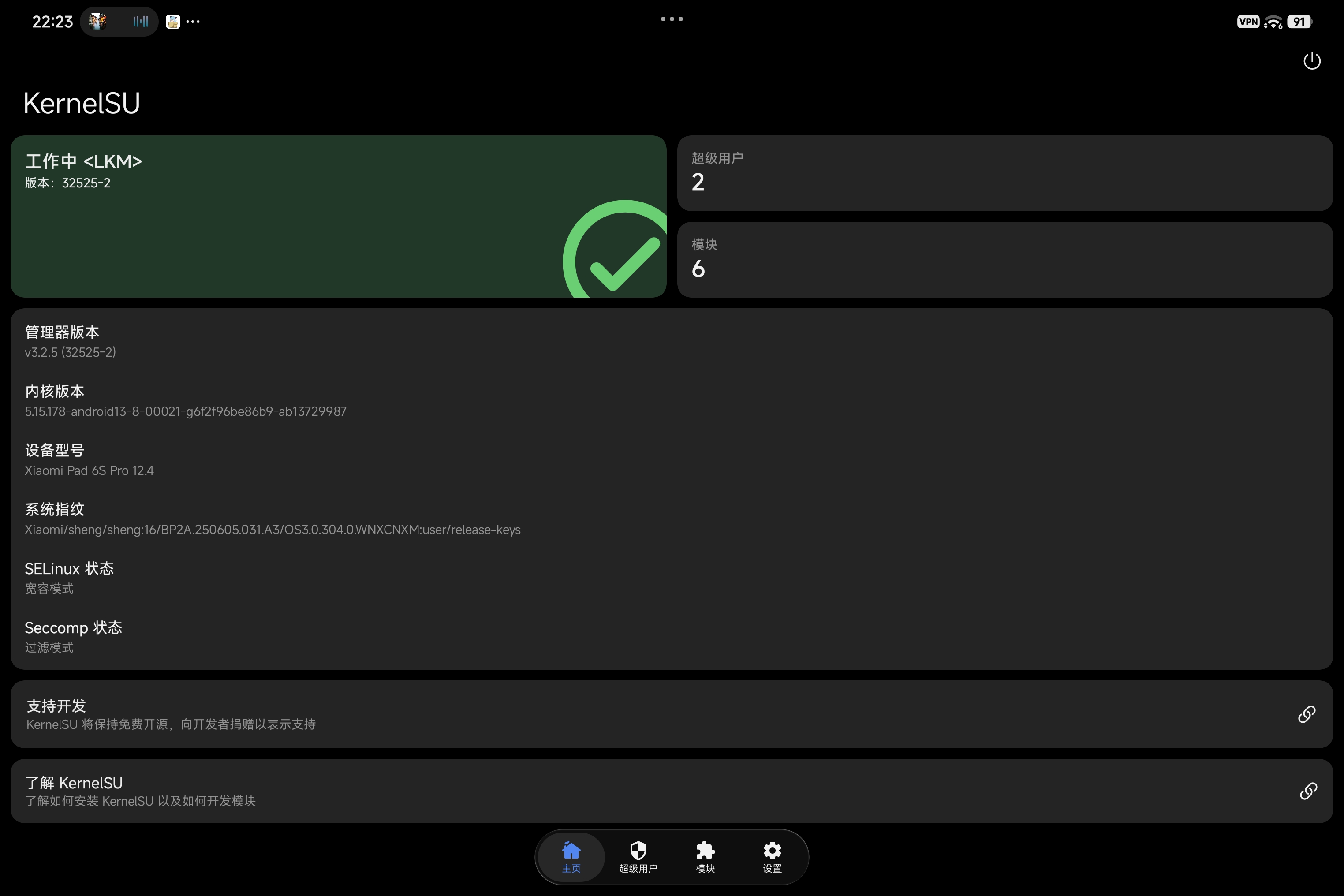Tap the 系统指纹 label
1344x896 pixels.
coord(54,510)
